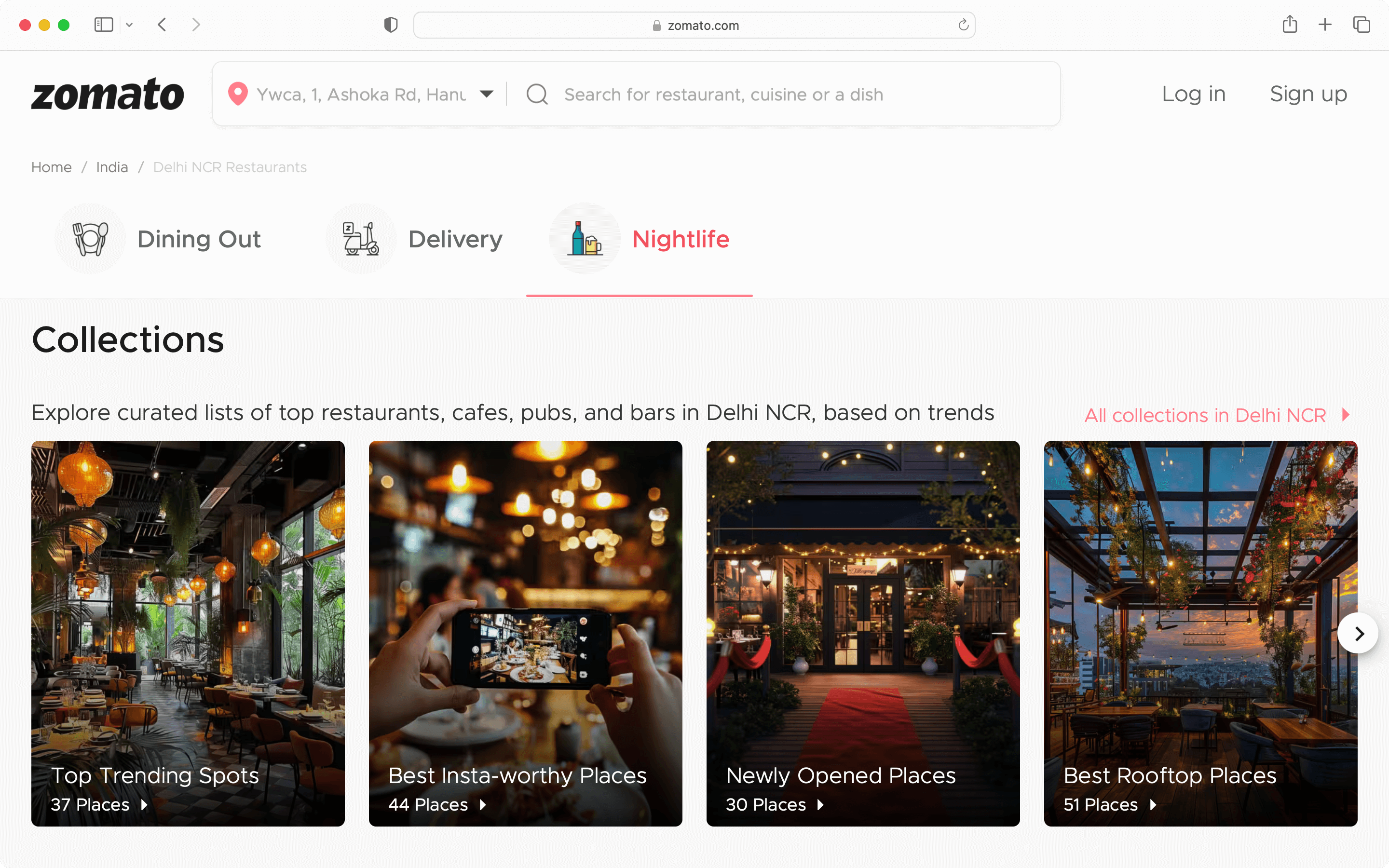The image size is (1389, 868).
Task: Open the Top Trending Spots collection card
Action: tap(188, 633)
